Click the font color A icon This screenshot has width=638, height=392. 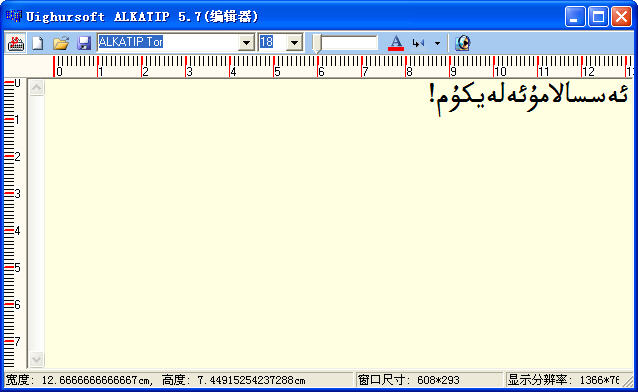(396, 43)
